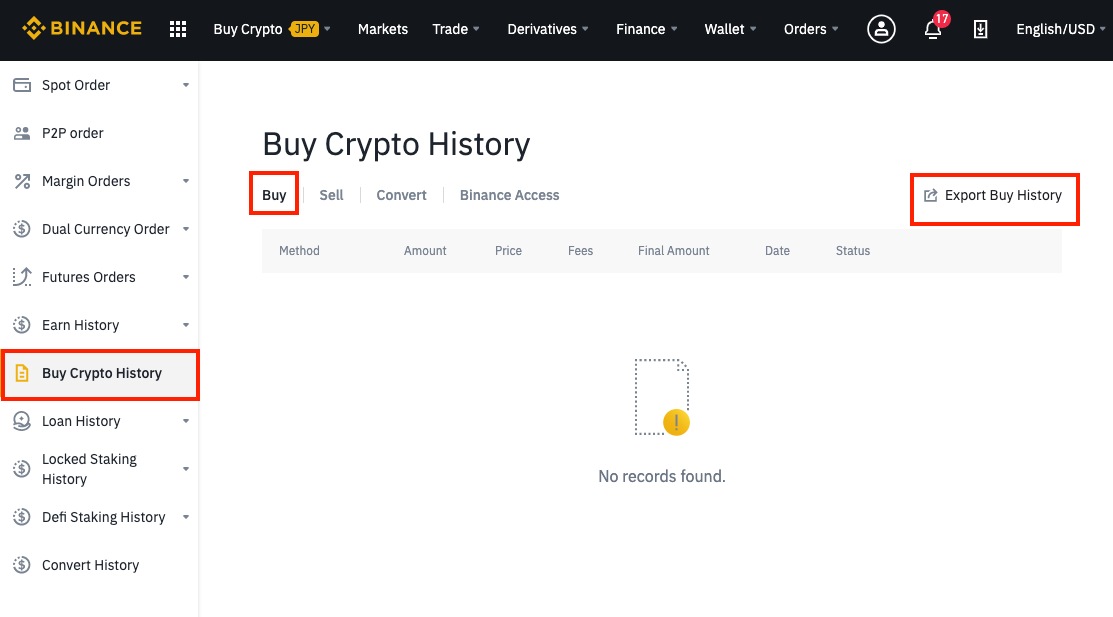
Task: Switch to the Sell tab
Action: [x=331, y=195]
